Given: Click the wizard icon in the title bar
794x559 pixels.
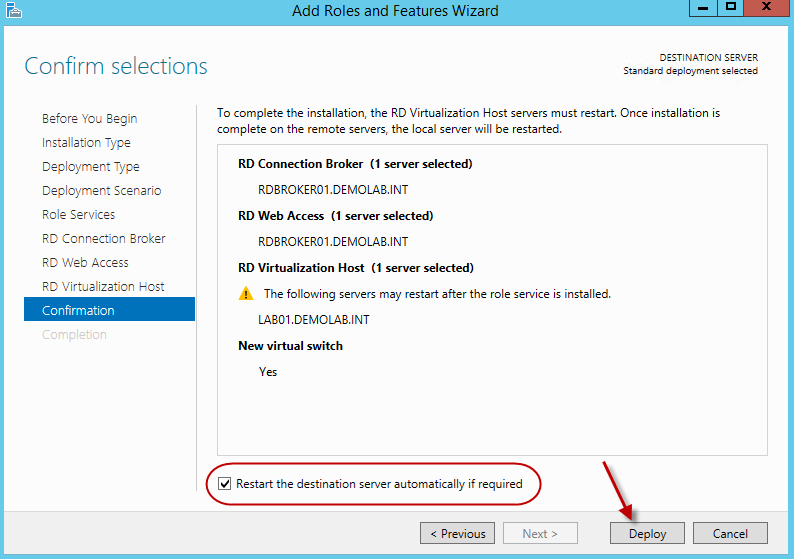Looking at the screenshot, I should coord(13,11).
